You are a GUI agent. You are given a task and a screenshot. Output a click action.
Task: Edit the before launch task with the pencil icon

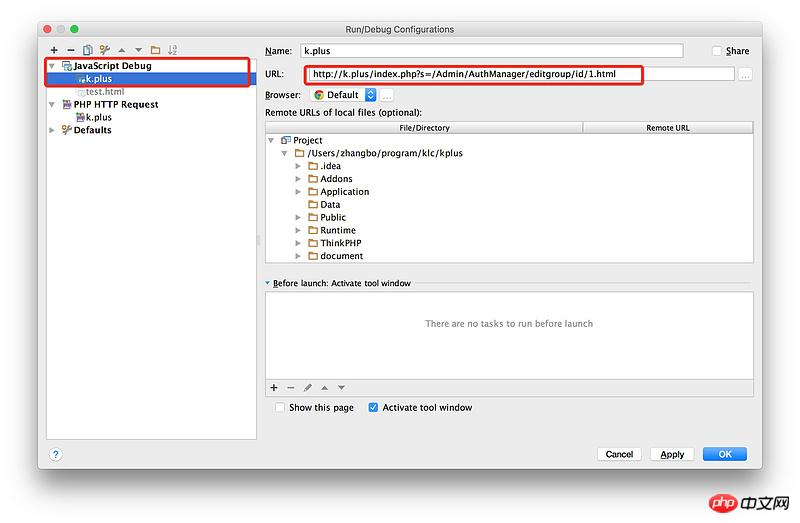point(308,388)
